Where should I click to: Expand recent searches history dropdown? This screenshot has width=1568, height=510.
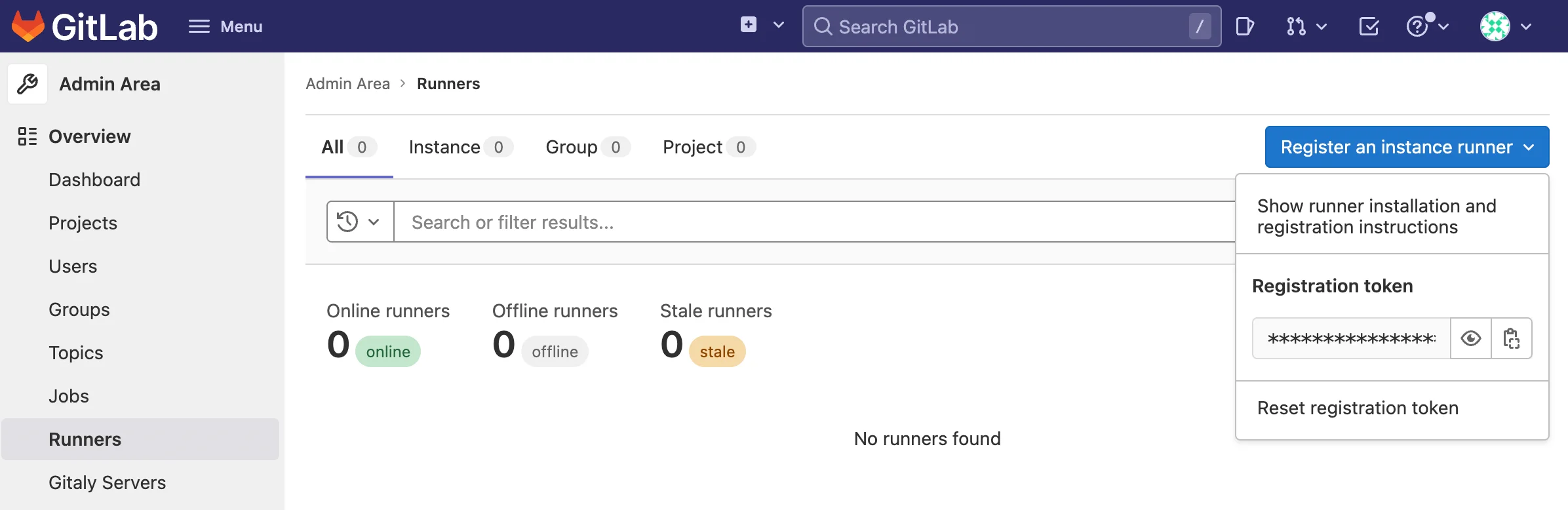[359, 222]
